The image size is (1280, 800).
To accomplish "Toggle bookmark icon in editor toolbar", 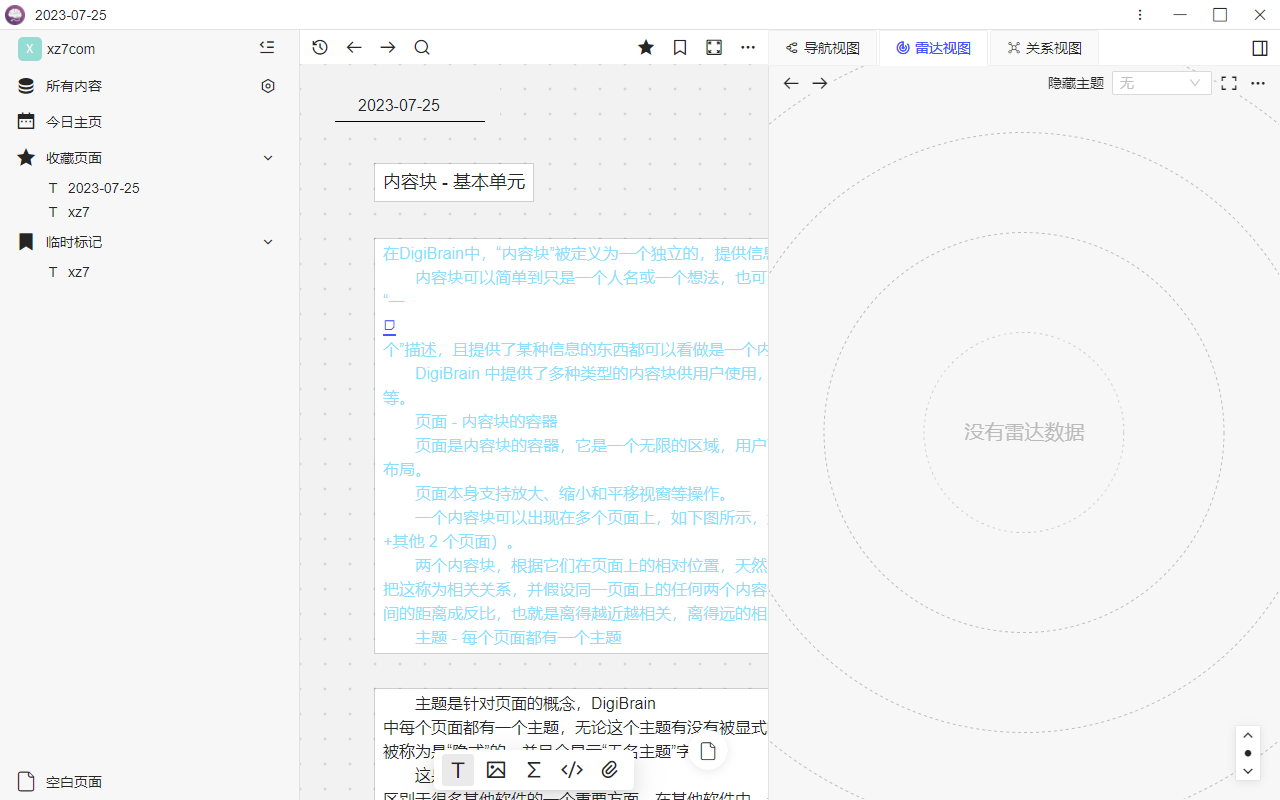I will [680, 47].
